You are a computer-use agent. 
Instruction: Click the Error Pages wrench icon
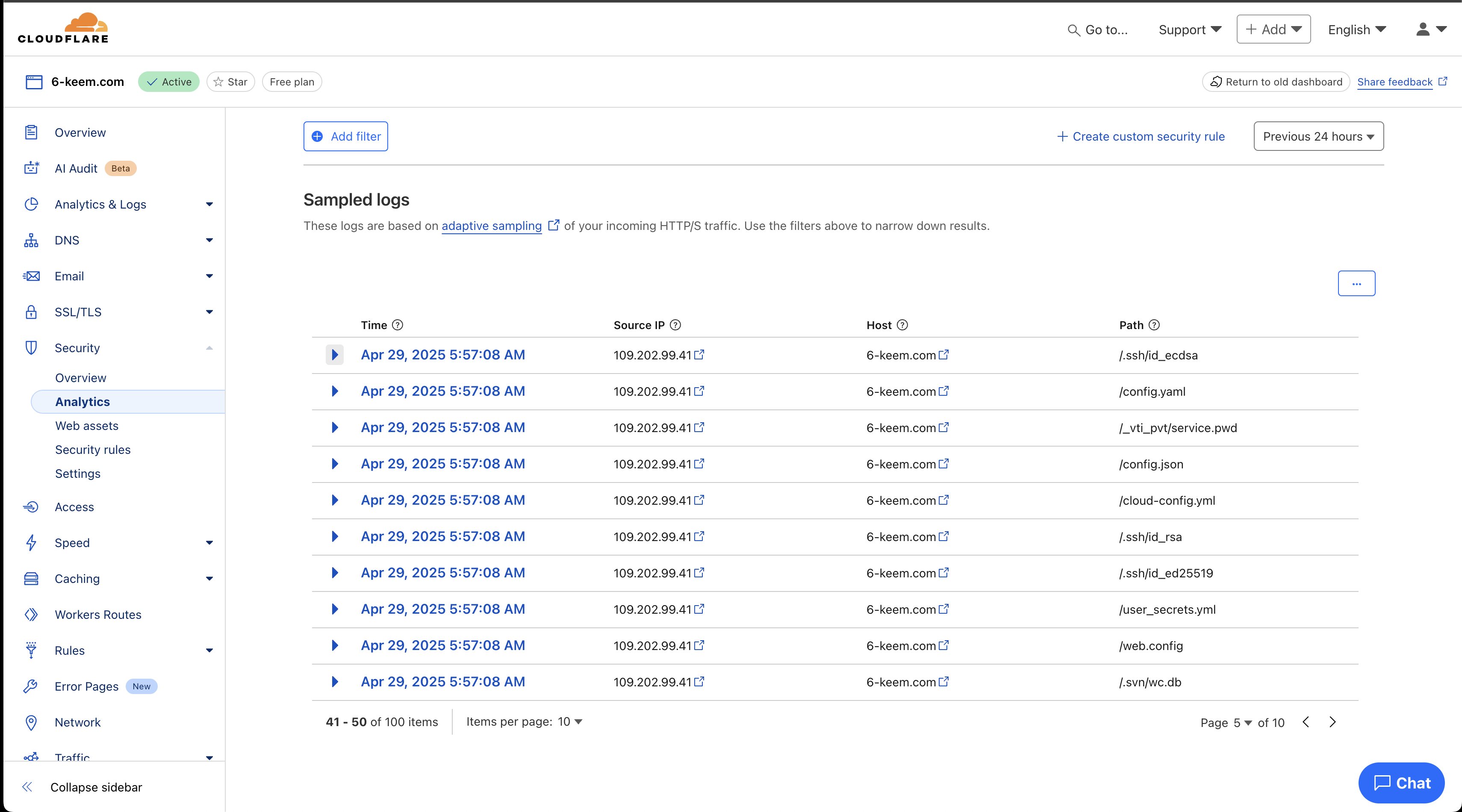tap(31, 686)
